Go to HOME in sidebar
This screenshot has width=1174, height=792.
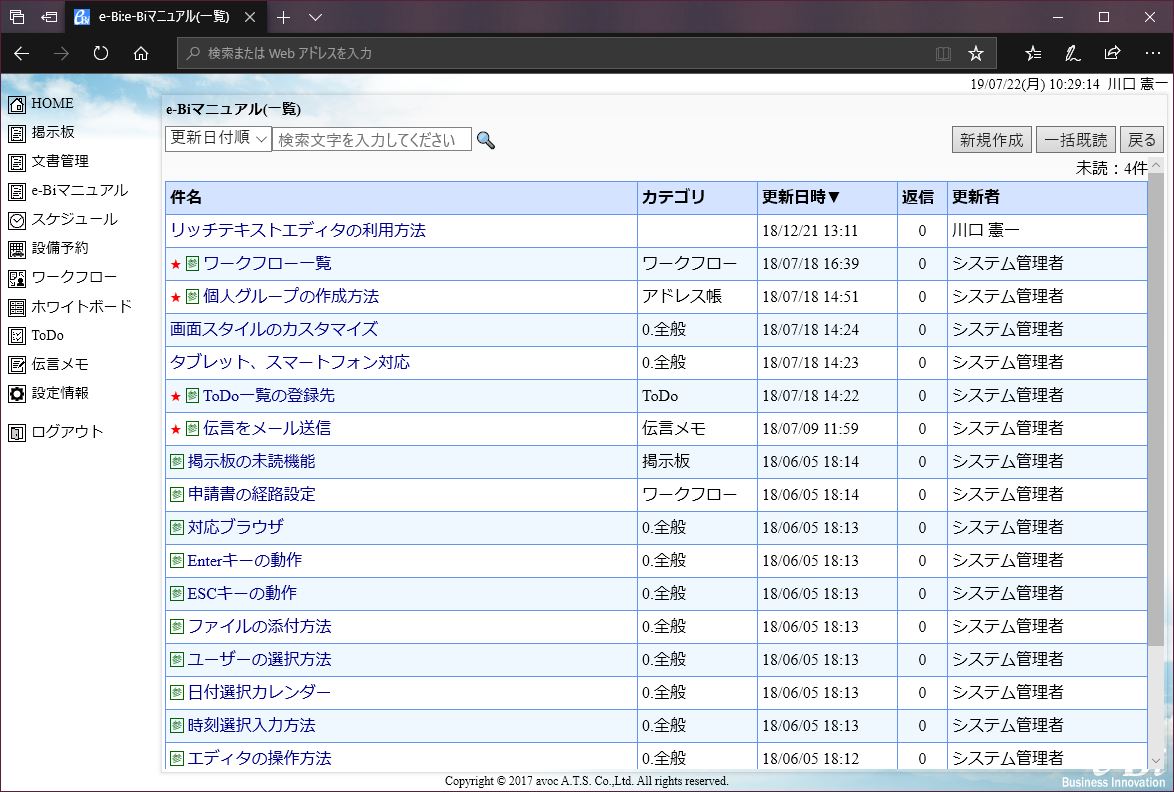click(x=52, y=104)
